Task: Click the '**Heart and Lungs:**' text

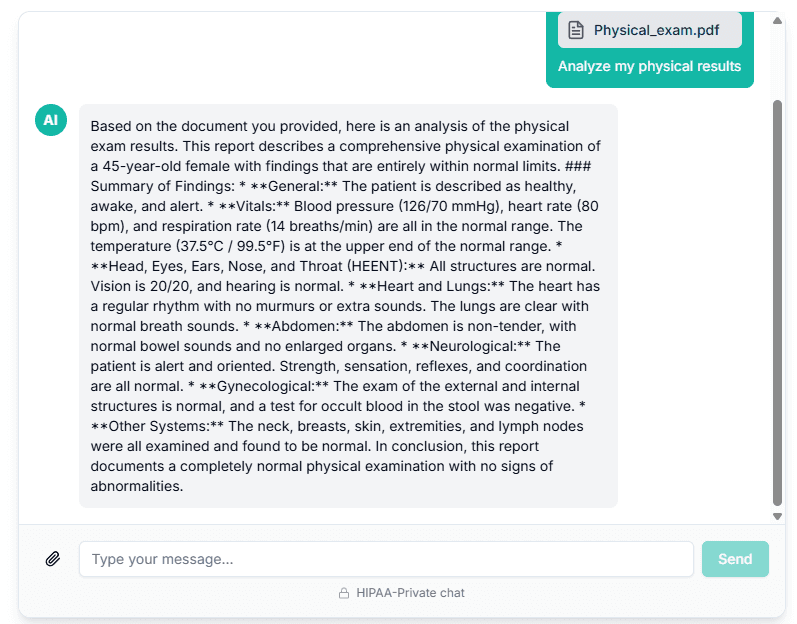Action: pos(432,286)
